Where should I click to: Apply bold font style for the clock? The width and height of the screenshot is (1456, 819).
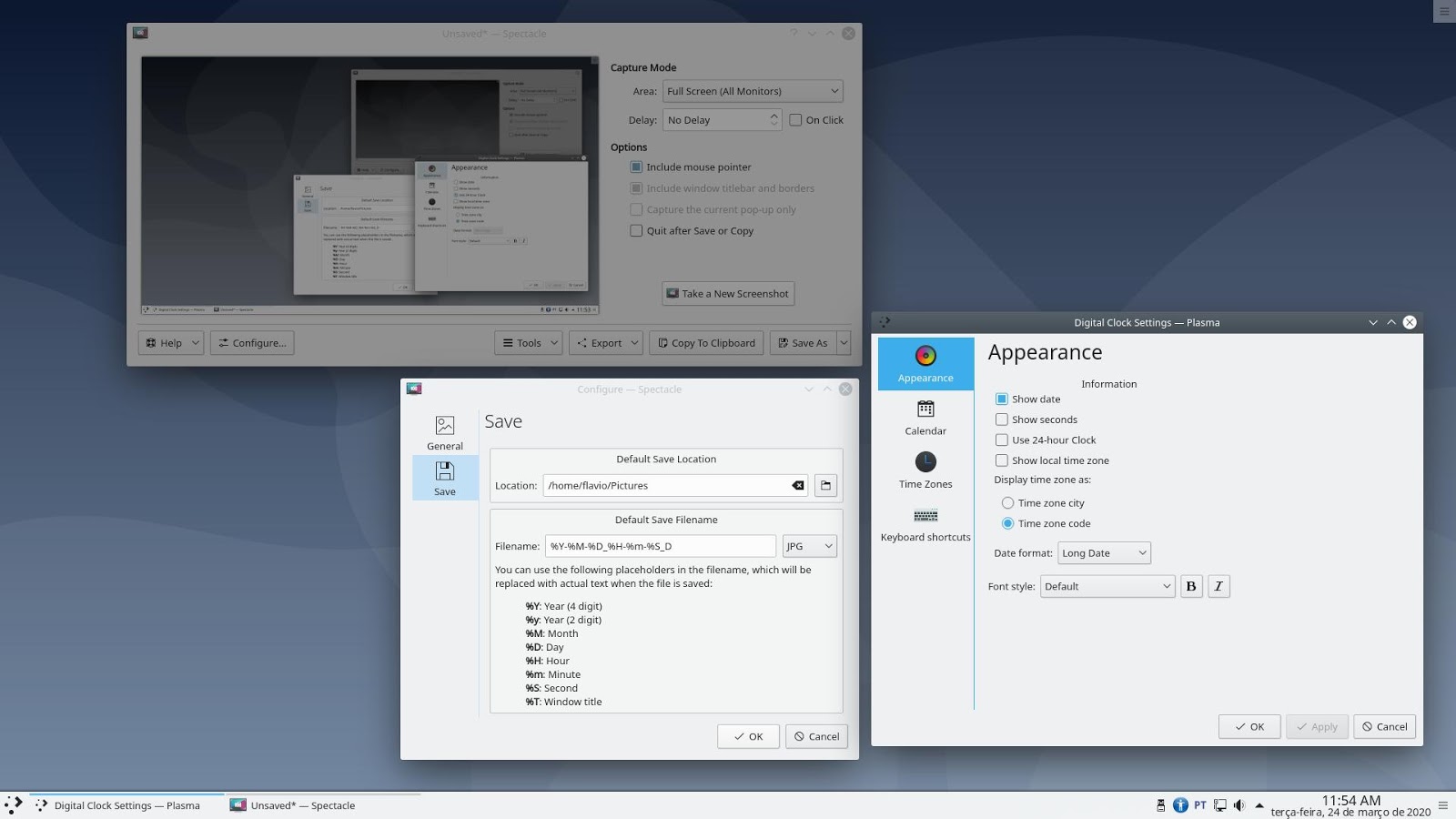point(1191,586)
